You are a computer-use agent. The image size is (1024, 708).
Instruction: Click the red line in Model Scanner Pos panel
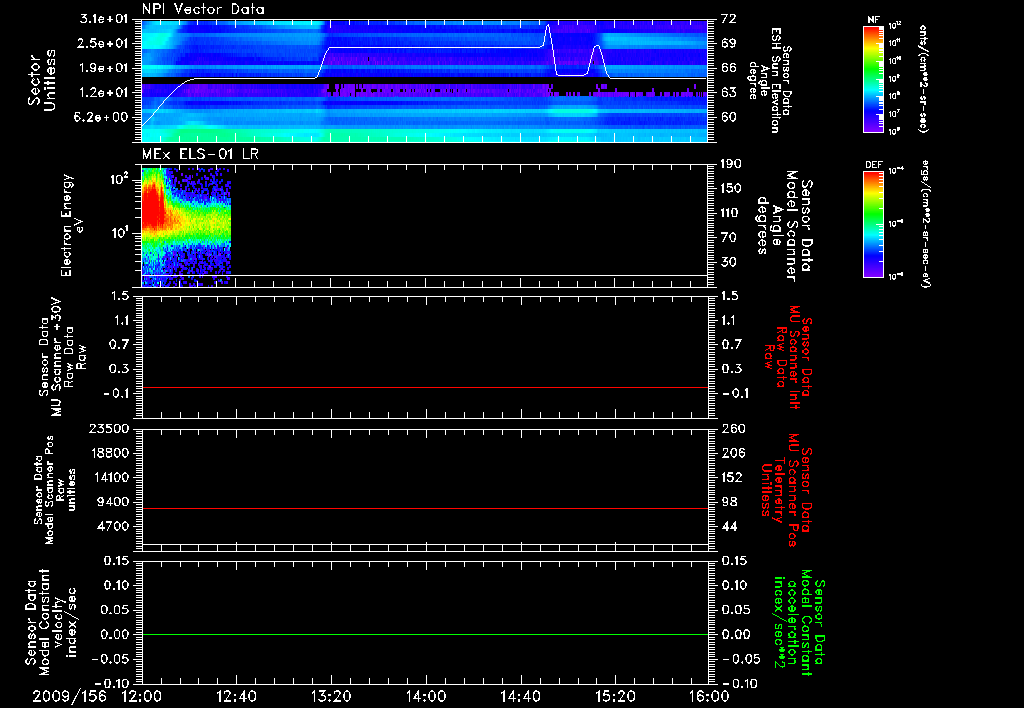click(425, 508)
